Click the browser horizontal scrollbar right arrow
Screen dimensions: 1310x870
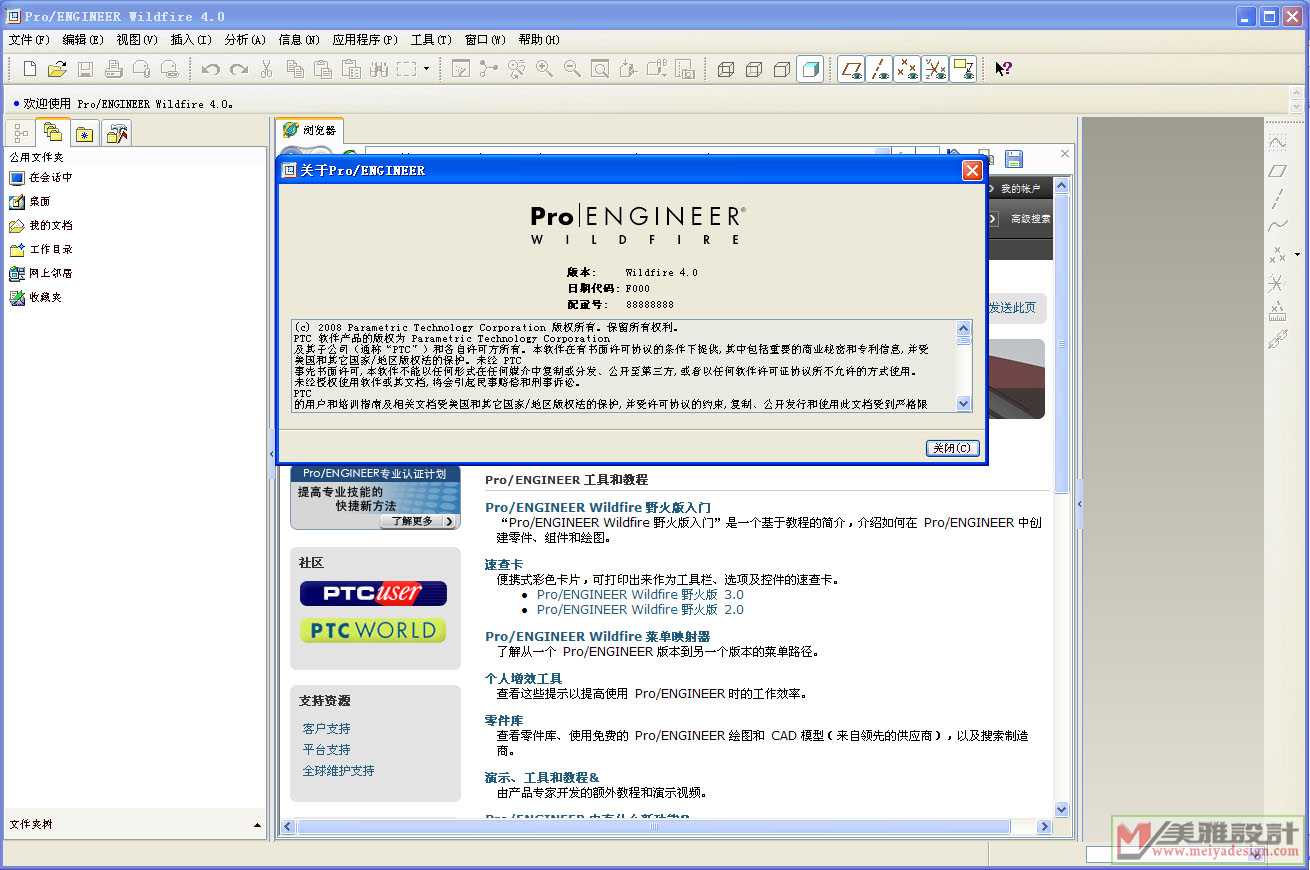click(x=1044, y=827)
